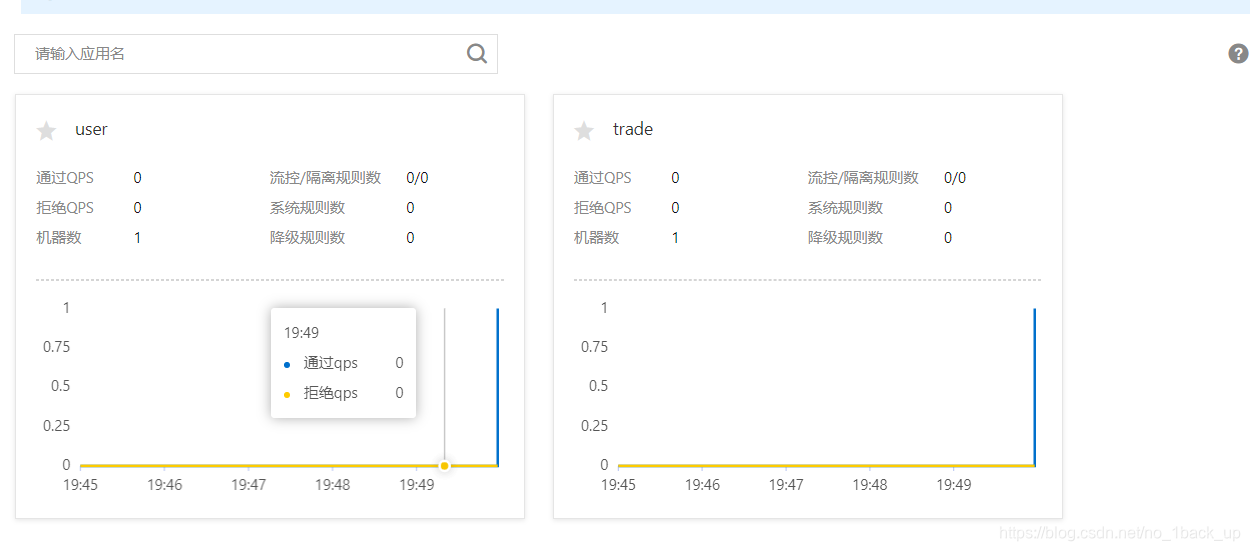This screenshot has width=1250, height=551.
Task: Click 19:48 axis label in trade chart
Action: coord(870,485)
